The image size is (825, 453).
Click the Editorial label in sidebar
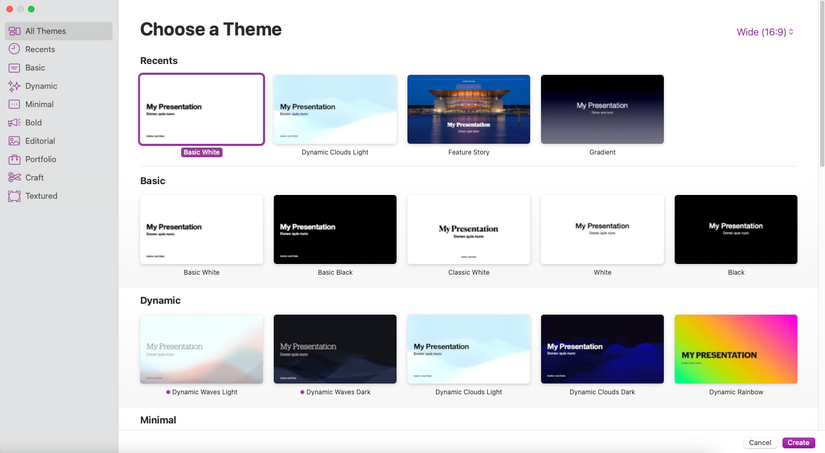click(x=40, y=141)
